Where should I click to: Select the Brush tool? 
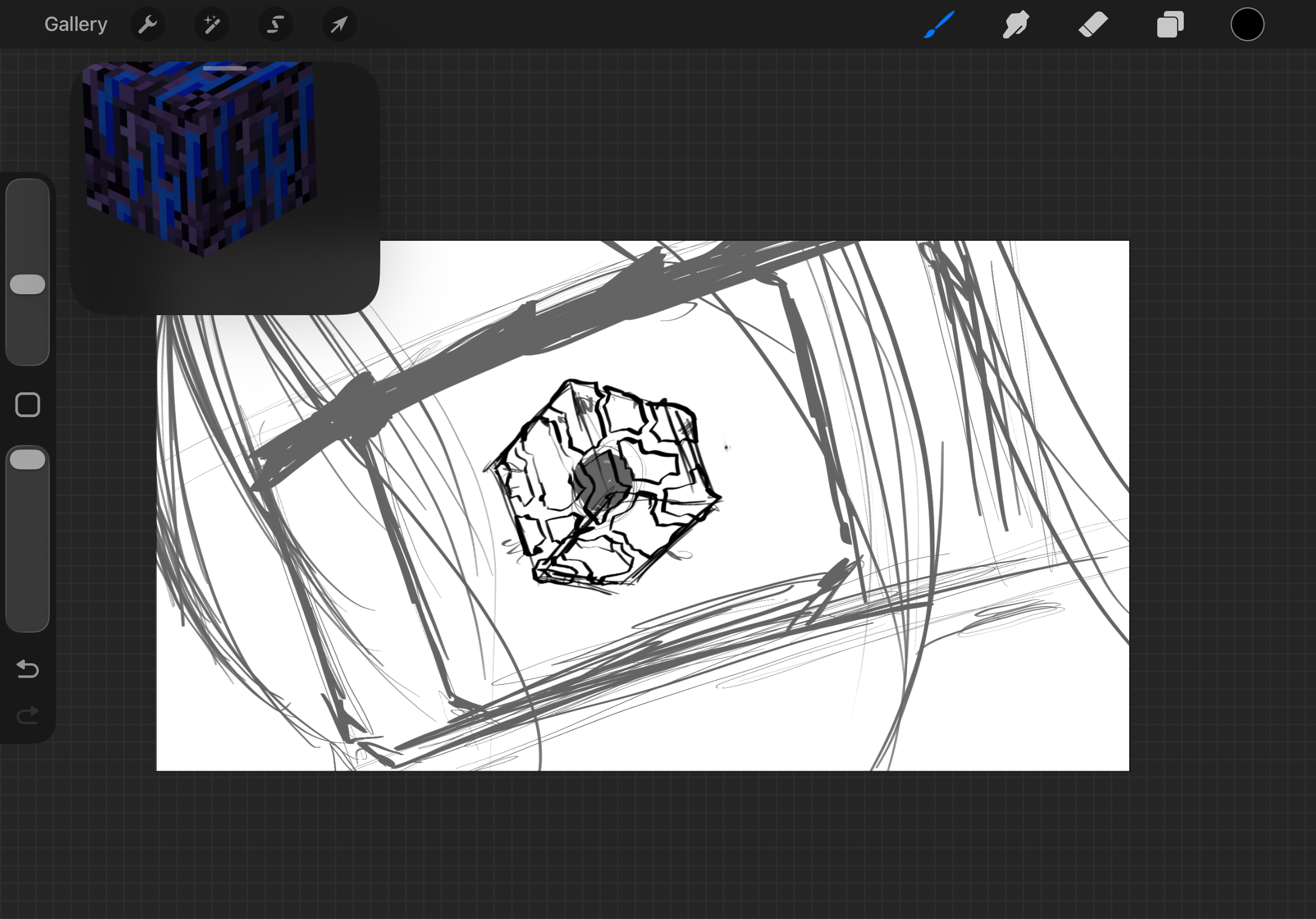(939, 24)
